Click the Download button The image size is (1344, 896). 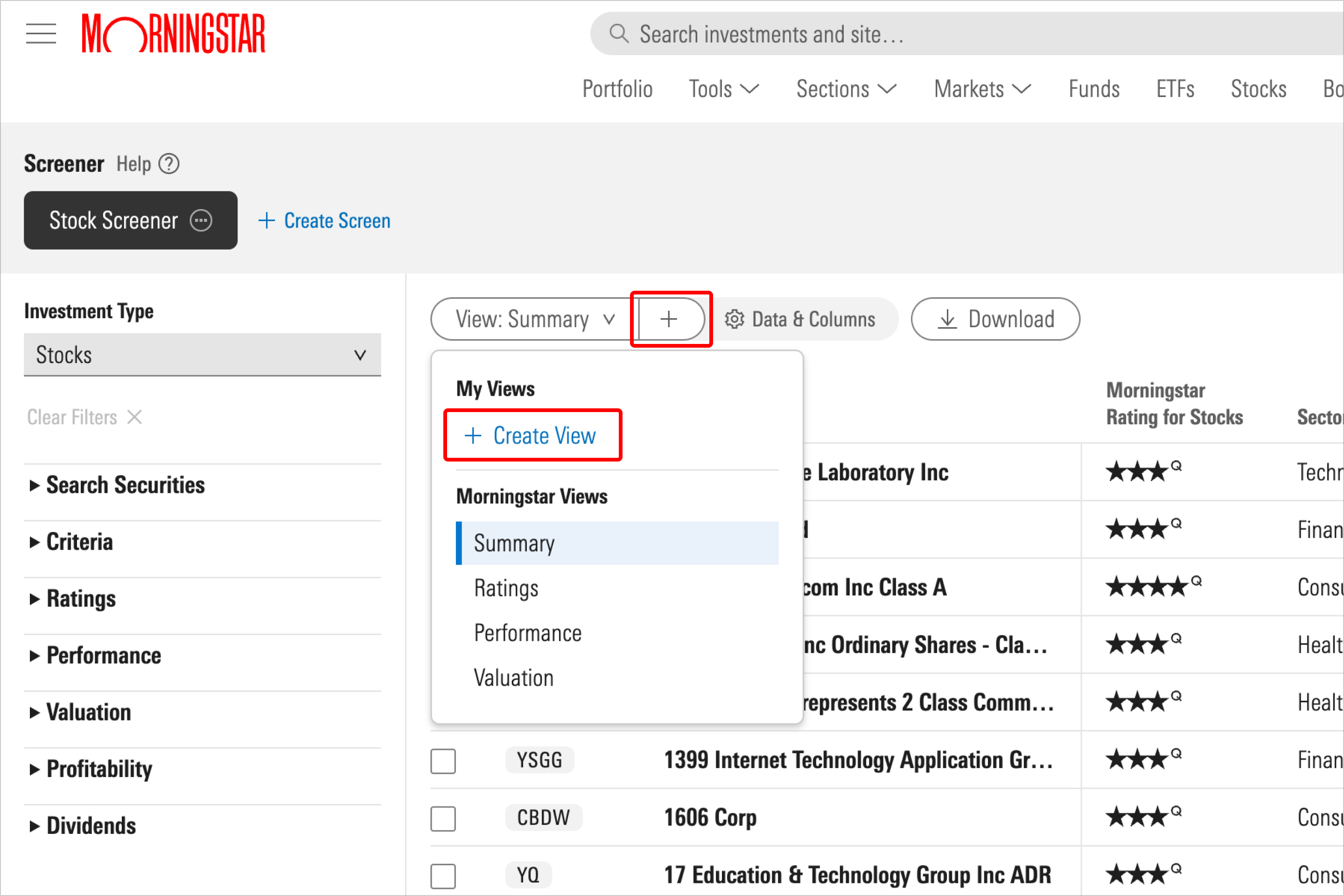coord(995,319)
